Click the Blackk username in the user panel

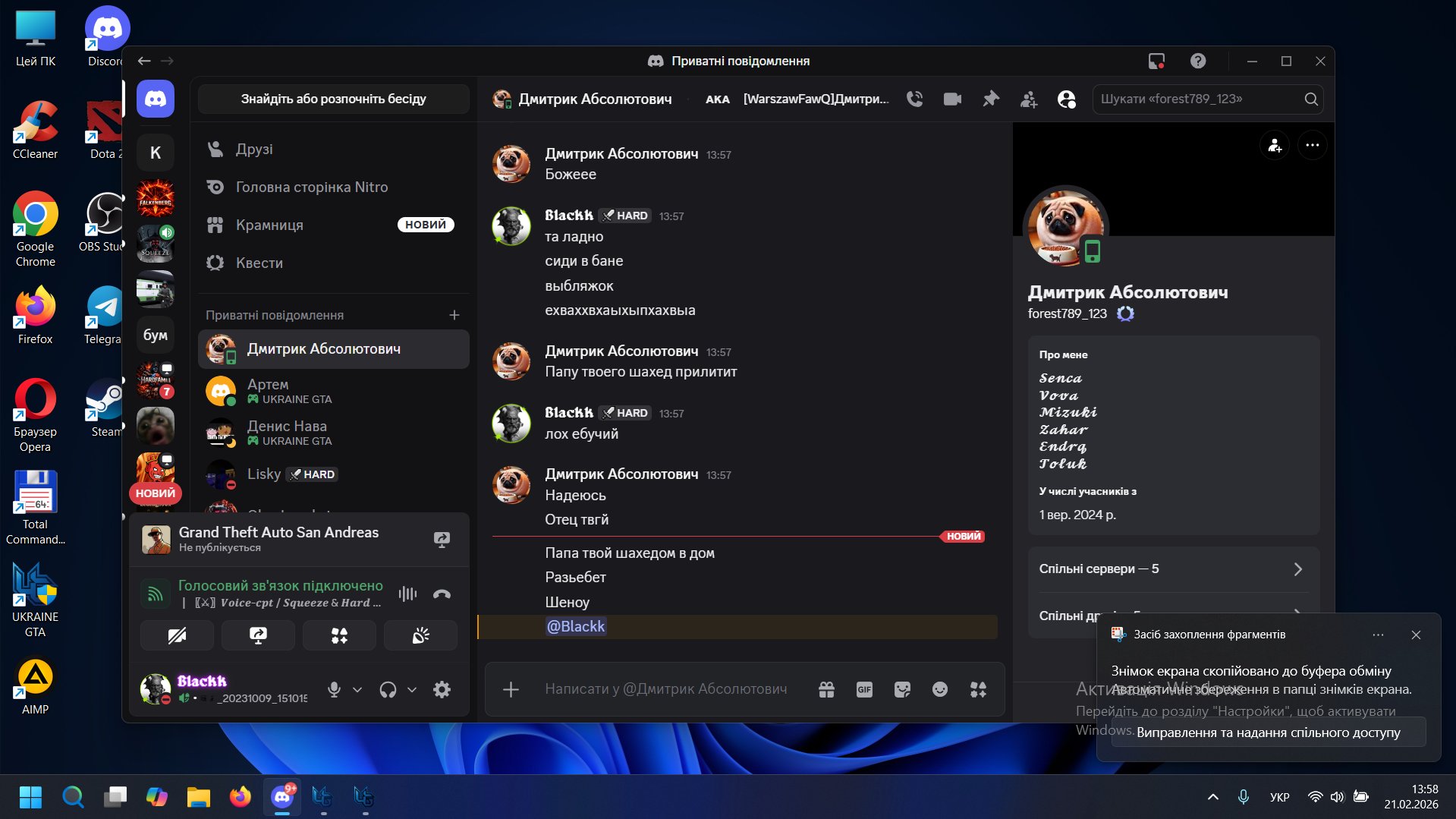click(x=202, y=681)
